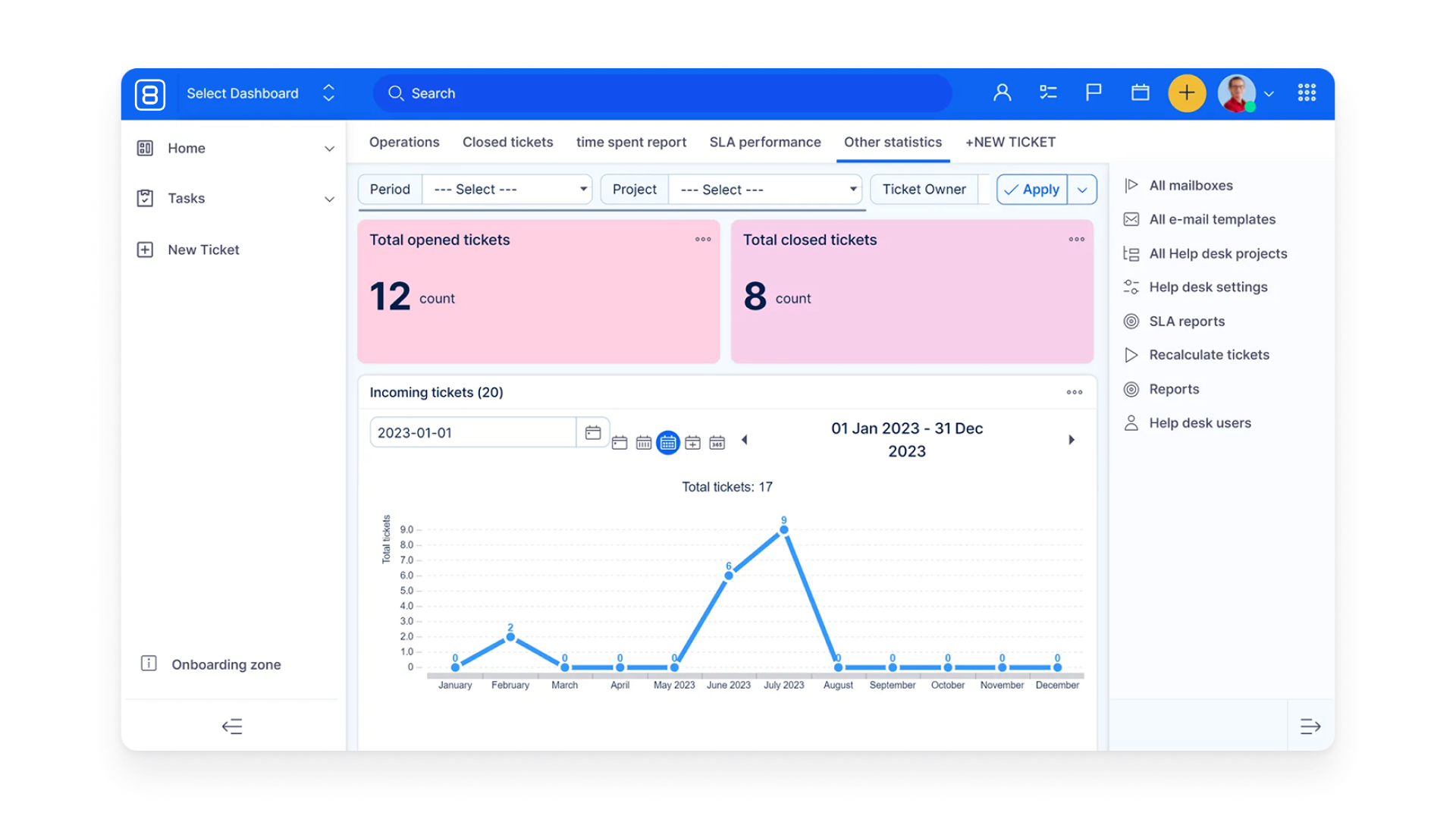Switch chart to 365 yearly view

point(717,443)
